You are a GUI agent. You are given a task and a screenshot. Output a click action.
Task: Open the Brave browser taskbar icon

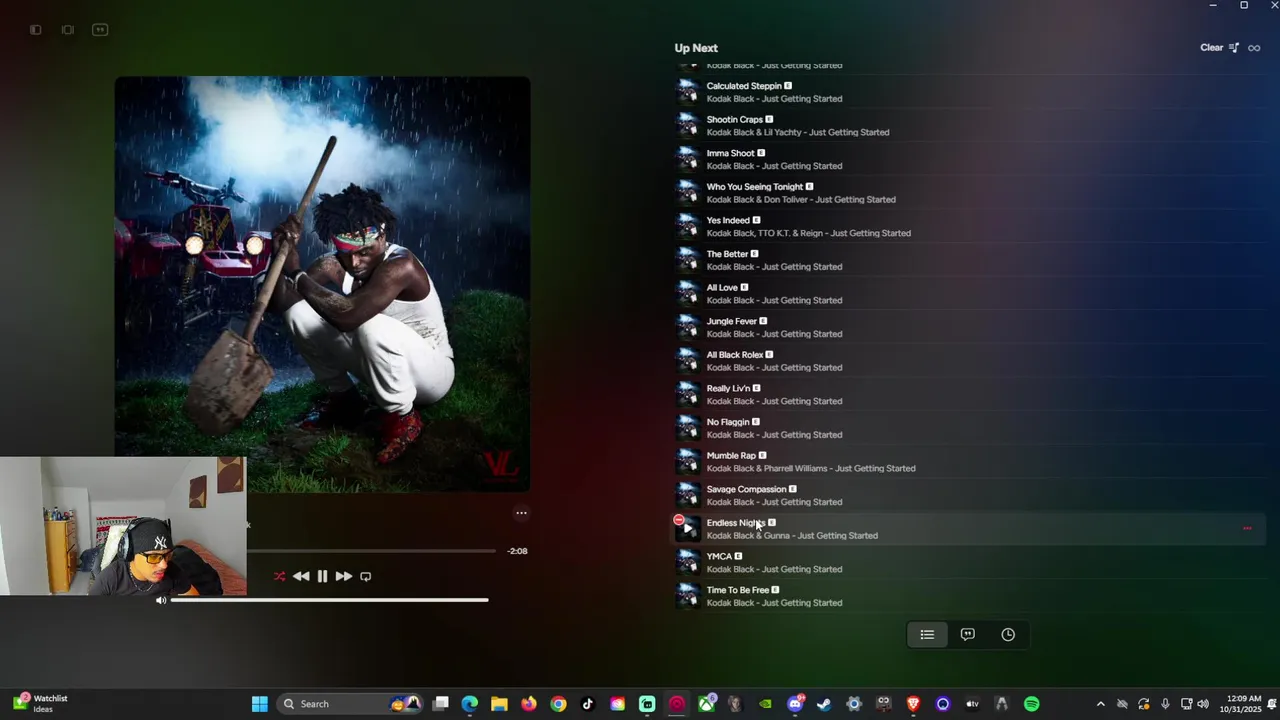click(913, 704)
